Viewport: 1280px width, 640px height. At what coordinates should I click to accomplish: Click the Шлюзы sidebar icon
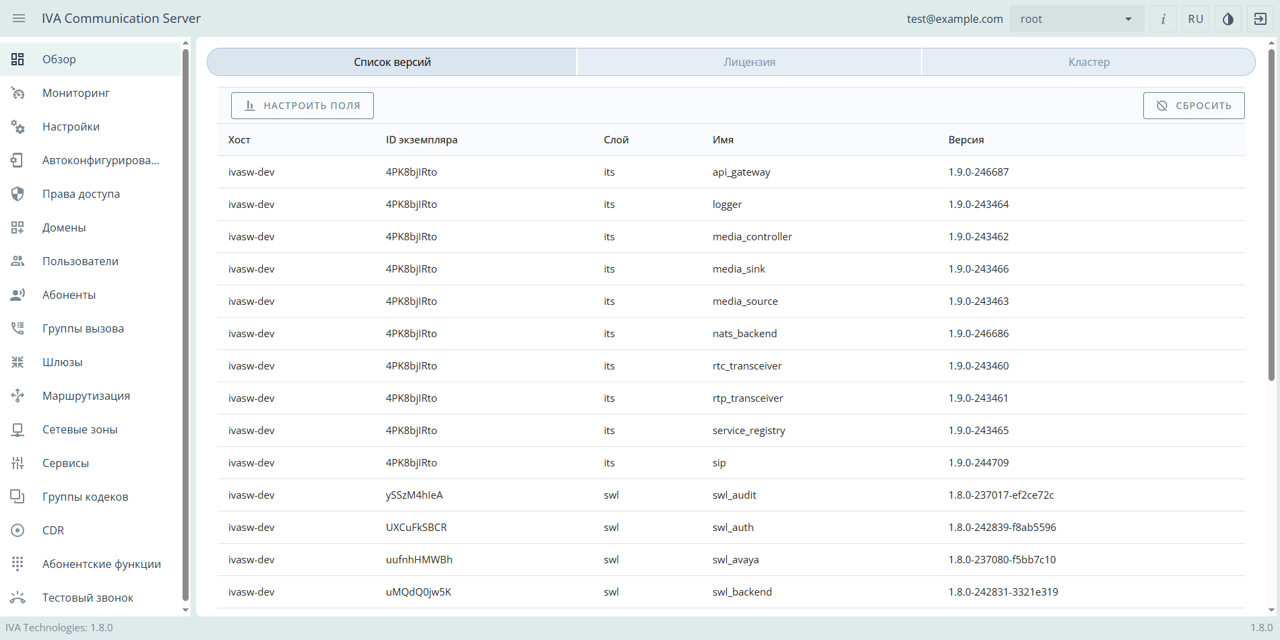[x=17, y=362]
